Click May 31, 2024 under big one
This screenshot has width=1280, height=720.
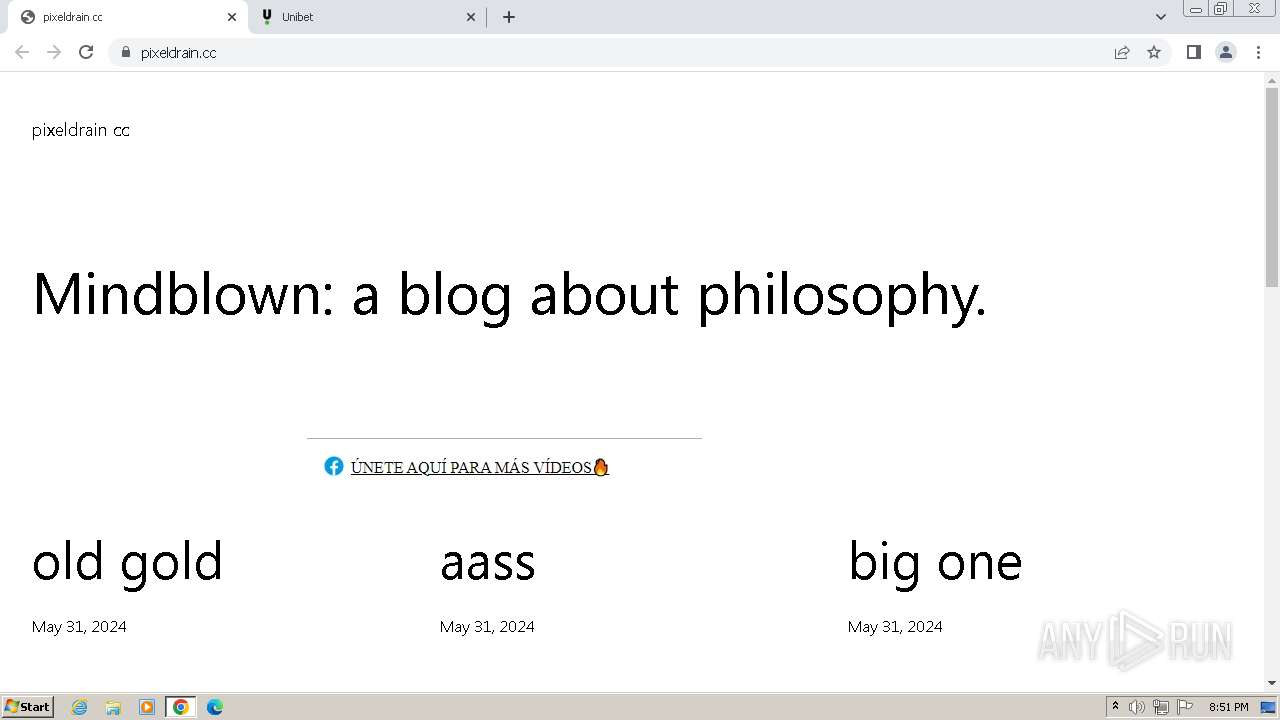point(895,627)
